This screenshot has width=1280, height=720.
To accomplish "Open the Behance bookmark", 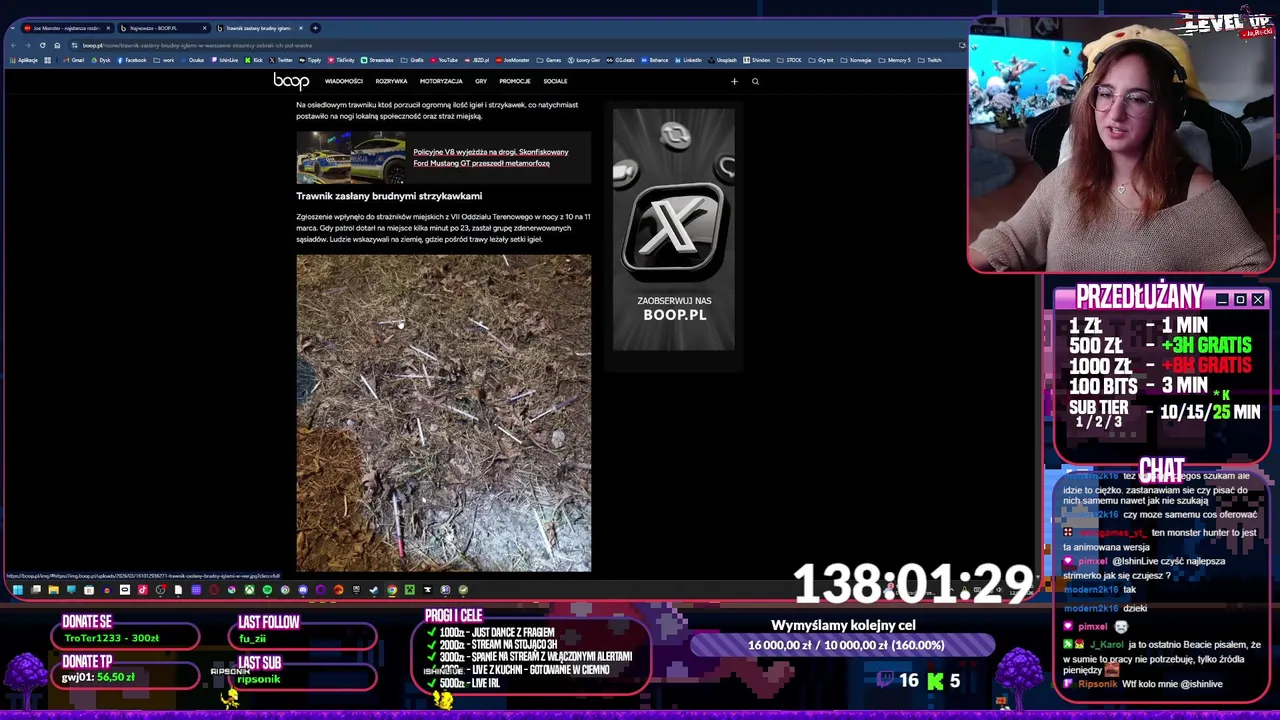I will [x=654, y=60].
